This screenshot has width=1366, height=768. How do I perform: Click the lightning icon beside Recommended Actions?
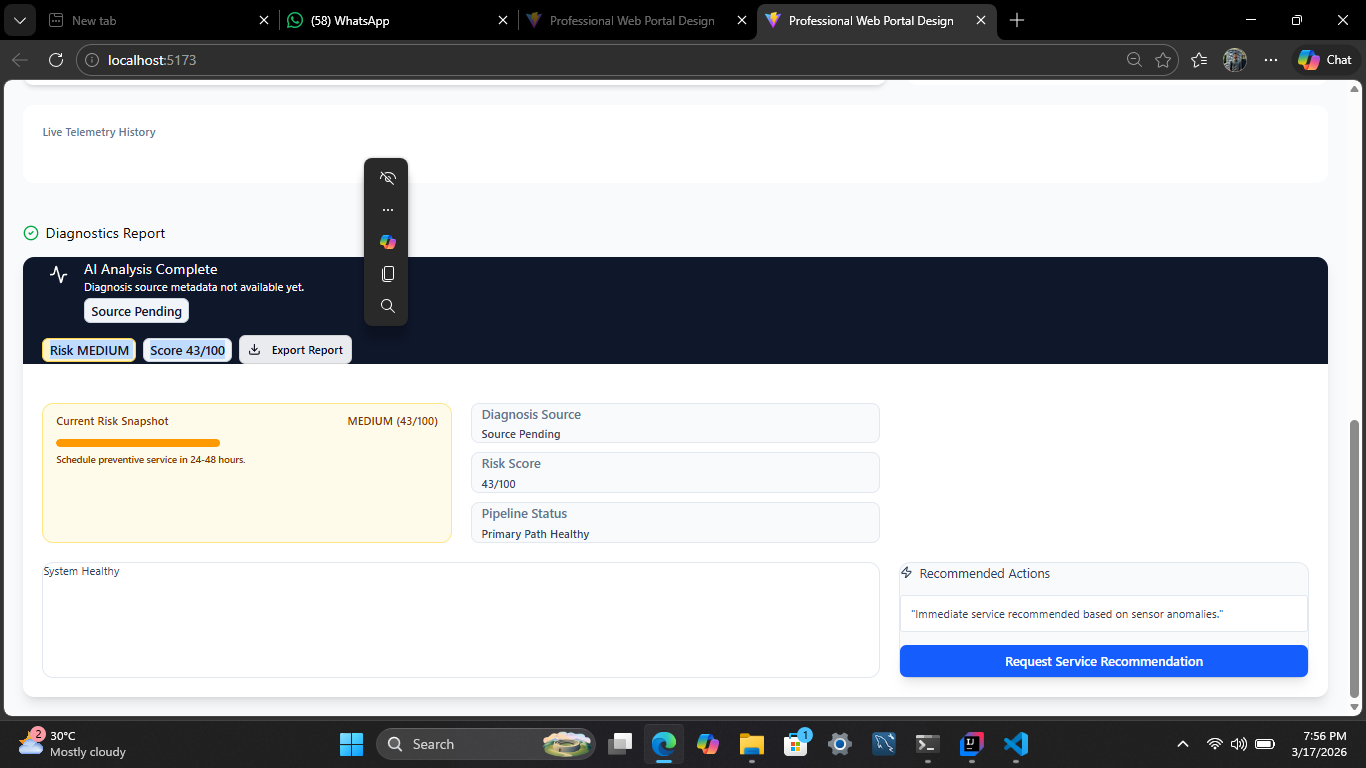907,573
